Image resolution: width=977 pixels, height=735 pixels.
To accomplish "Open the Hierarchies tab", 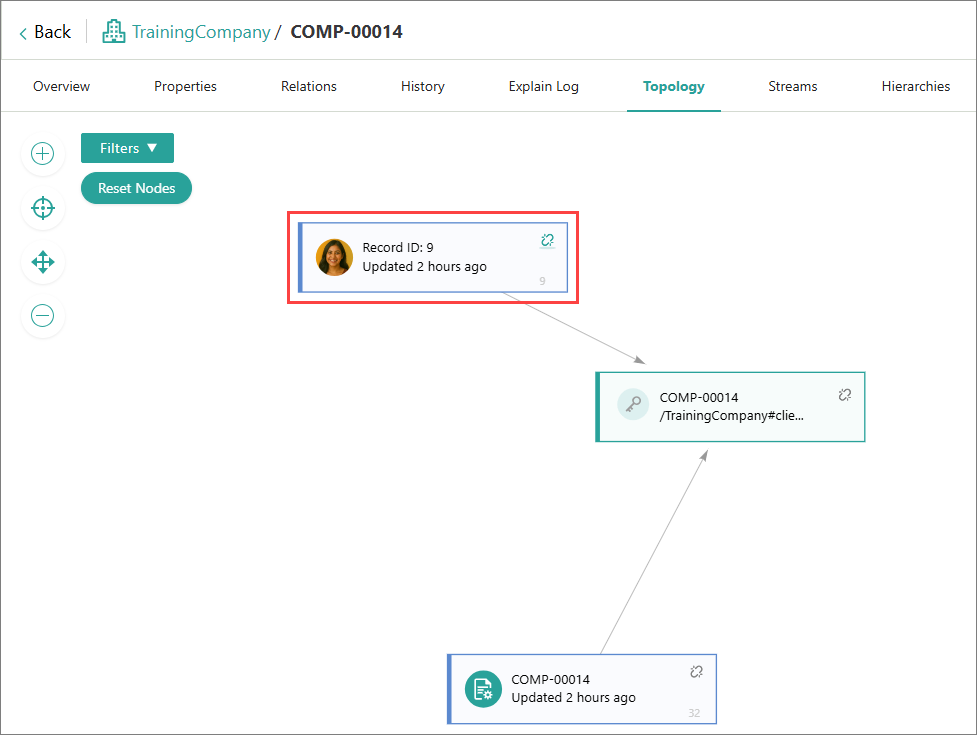I will pos(915,87).
